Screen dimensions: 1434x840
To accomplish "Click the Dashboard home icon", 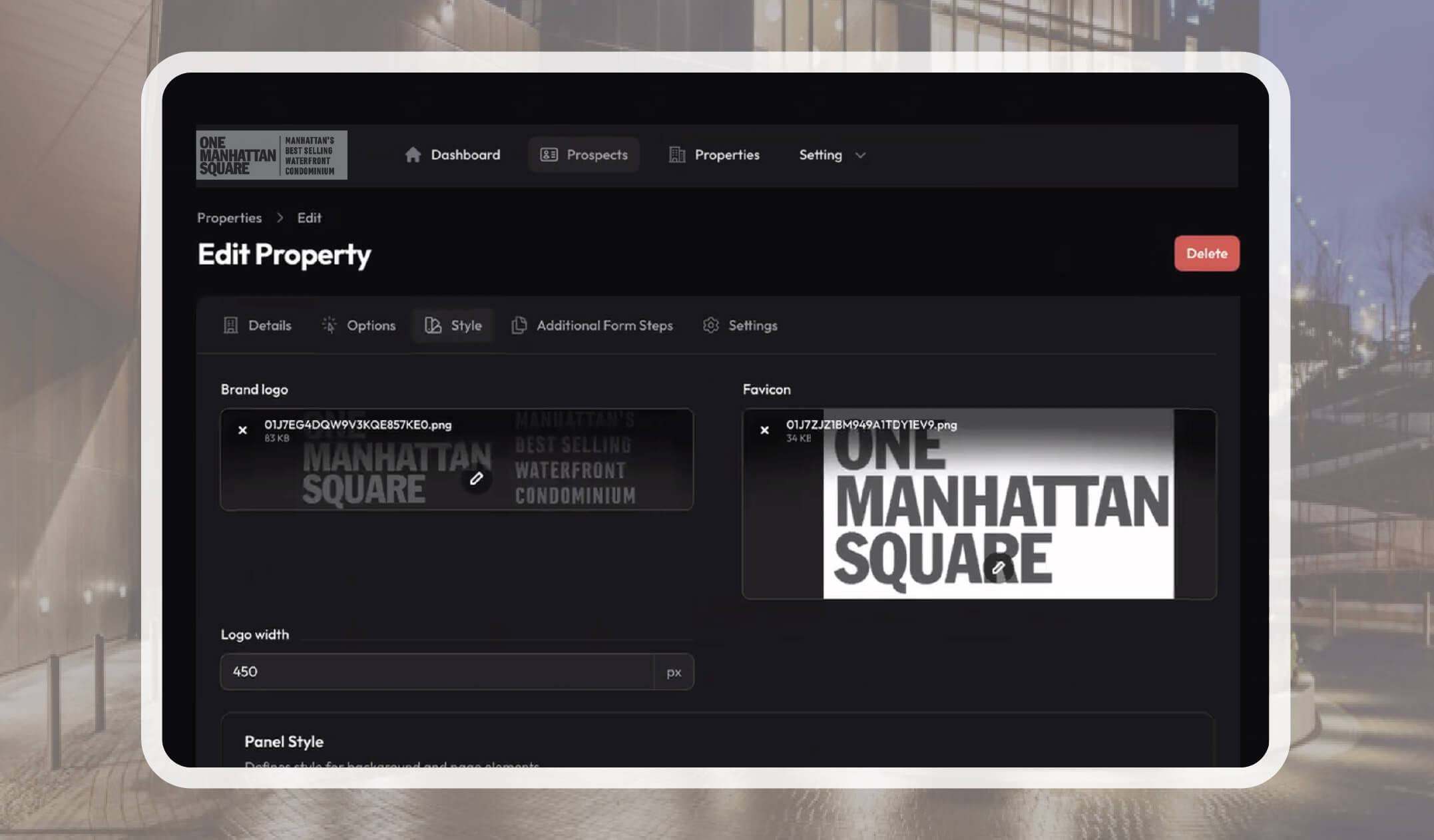I will 413,155.
